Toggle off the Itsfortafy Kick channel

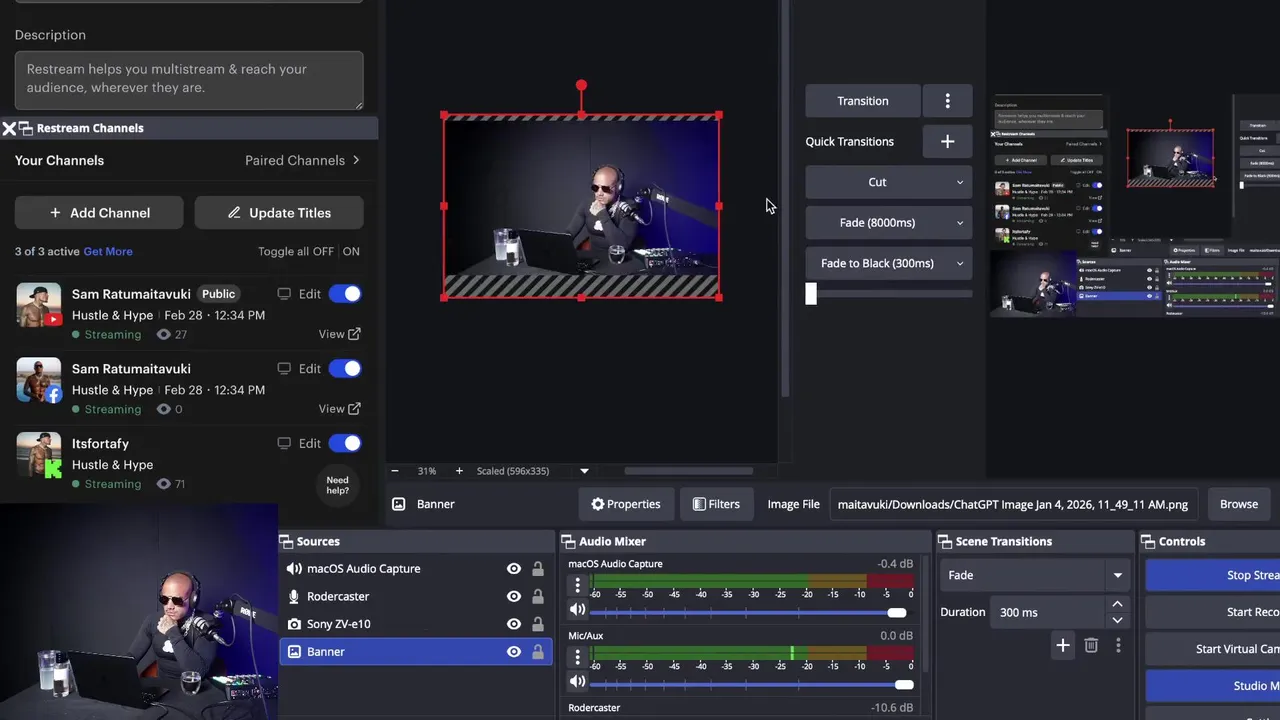(345, 443)
